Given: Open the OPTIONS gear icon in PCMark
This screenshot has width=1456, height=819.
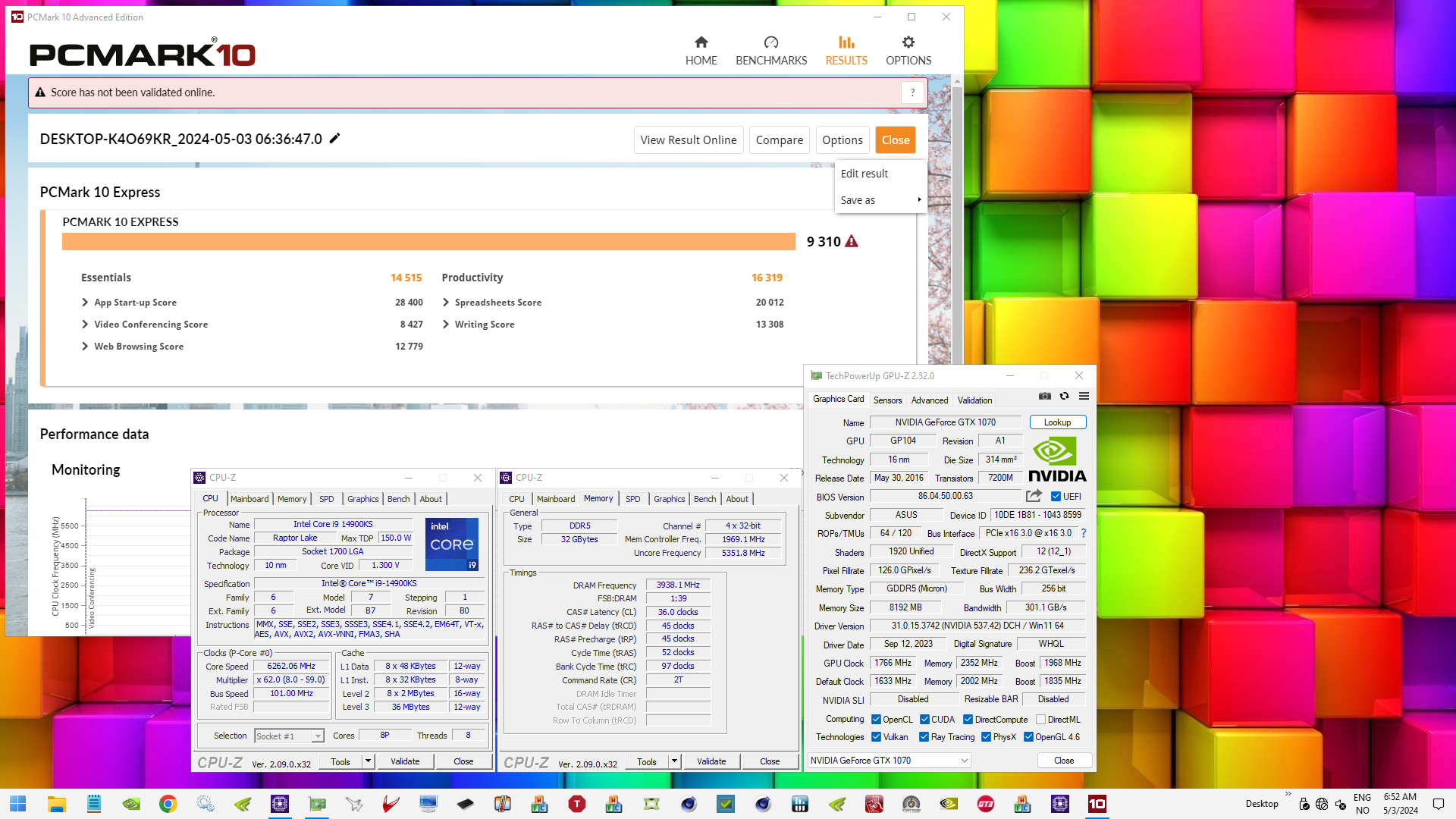Looking at the screenshot, I should [908, 42].
